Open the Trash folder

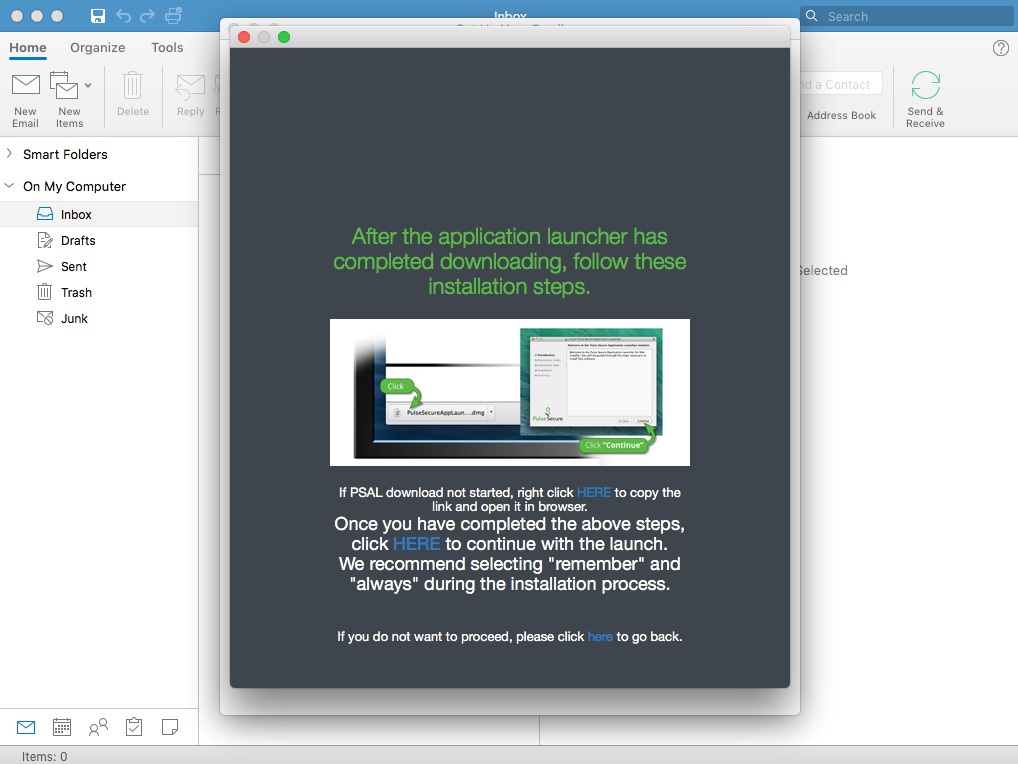(99, 292)
